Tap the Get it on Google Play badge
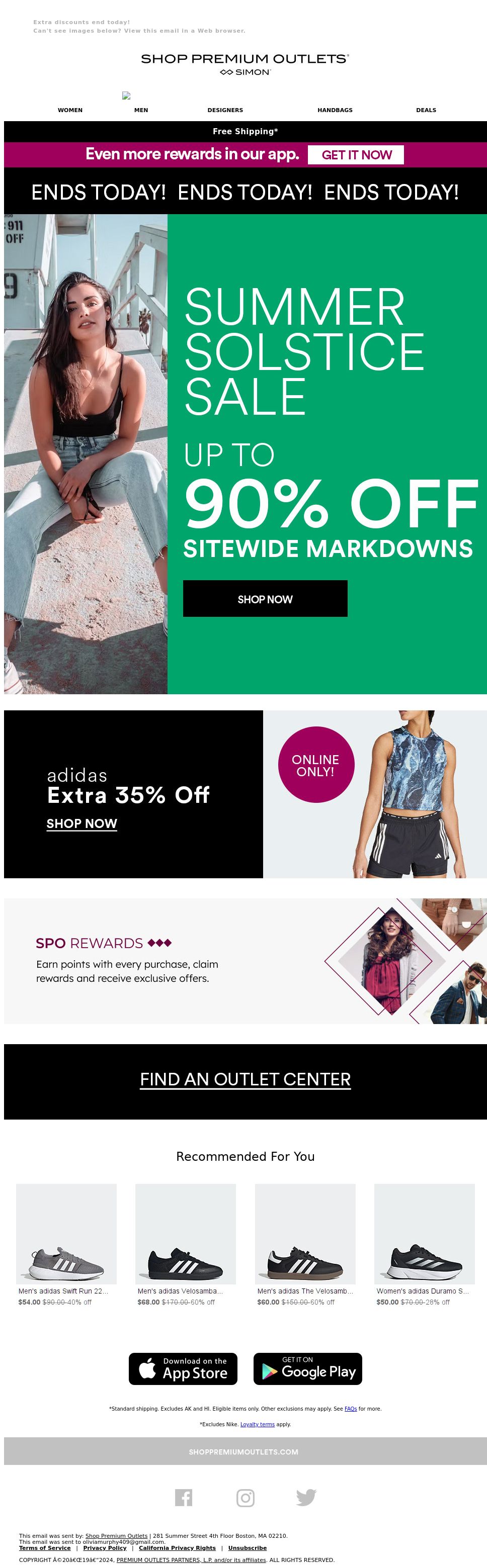The width and height of the screenshot is (487, 1568). [308, 1369]
